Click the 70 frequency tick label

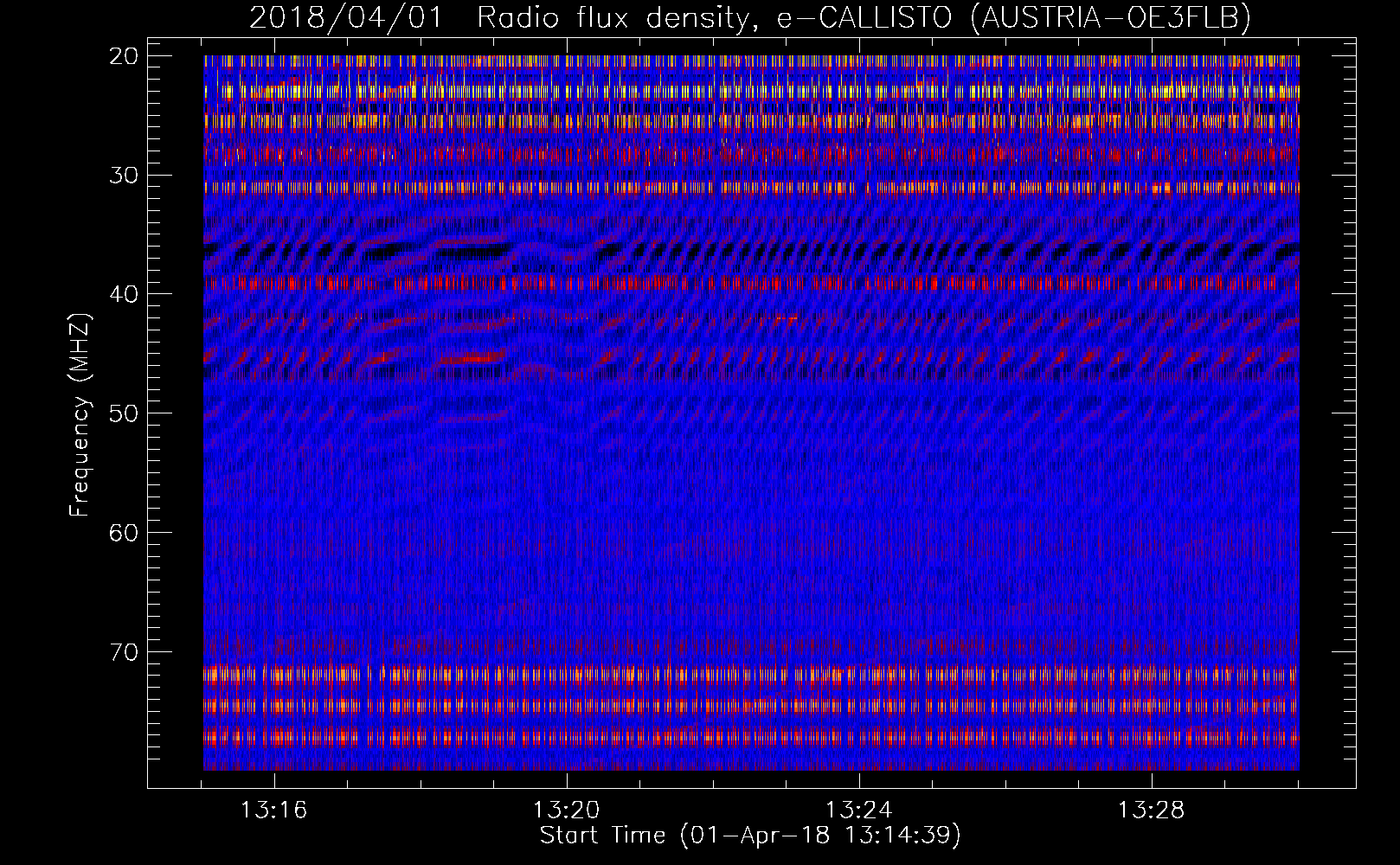[124, 651]
